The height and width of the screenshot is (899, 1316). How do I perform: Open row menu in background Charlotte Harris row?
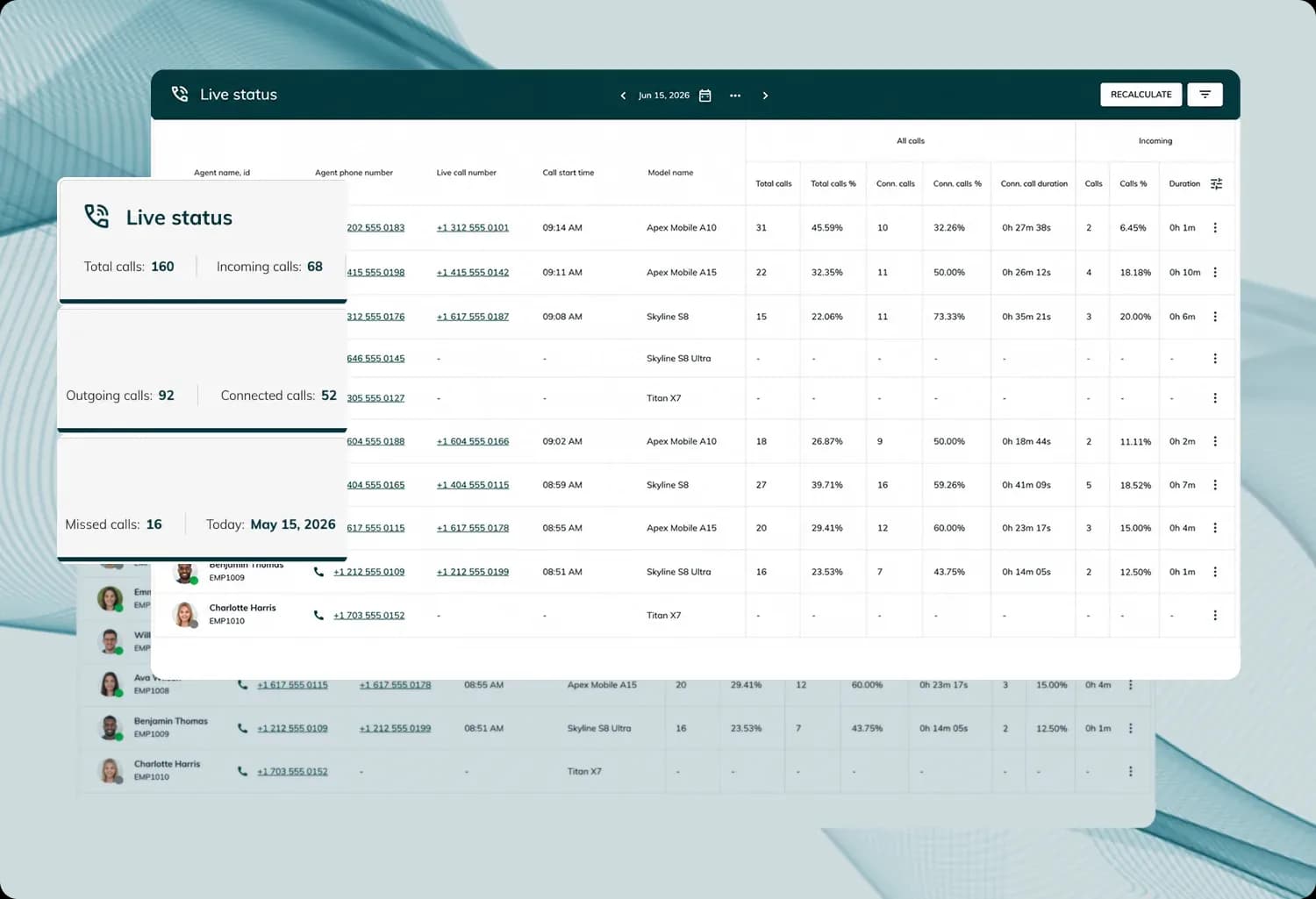tap(1130, 772)
